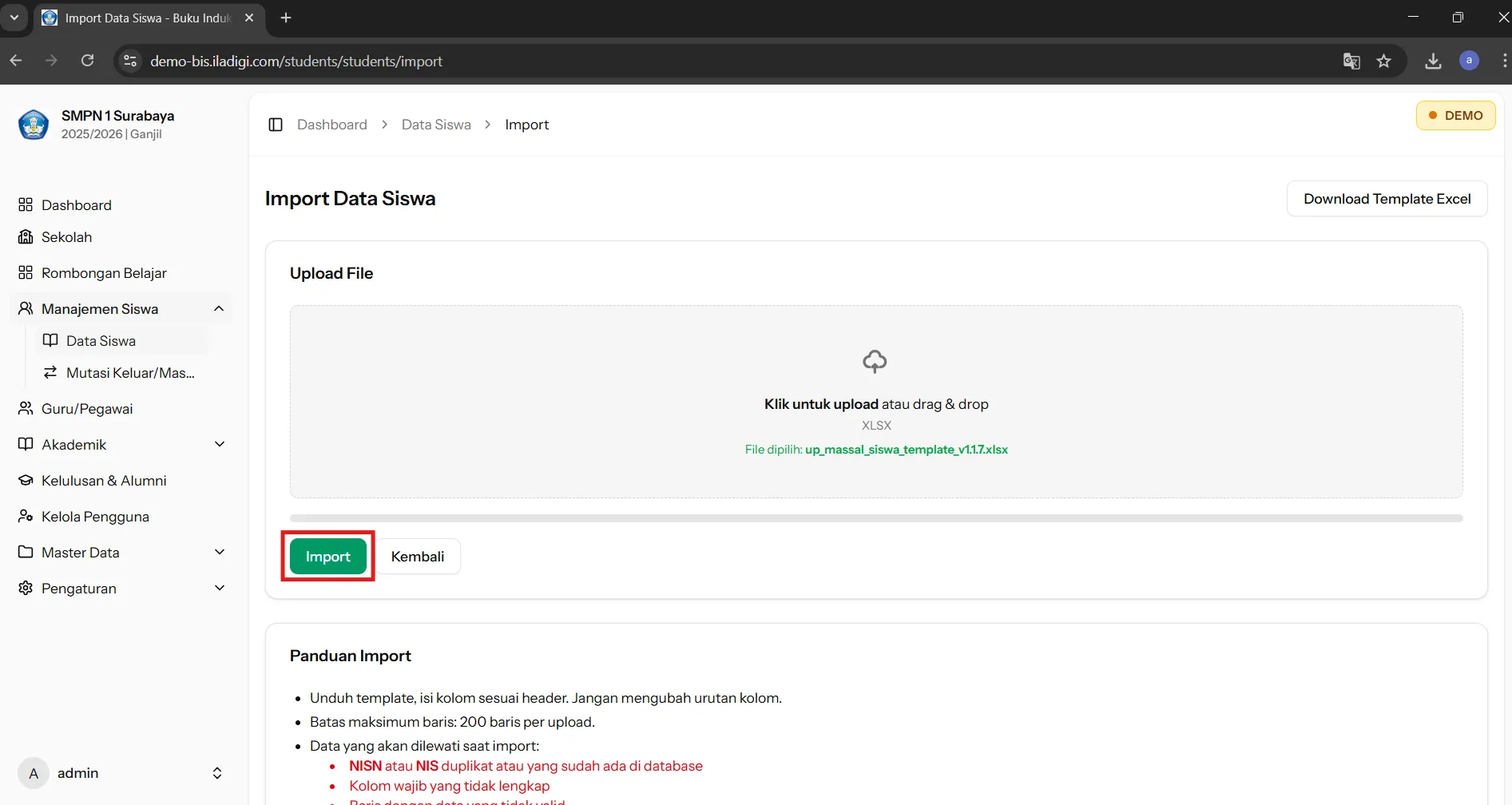Click the Dashboard grid icon in sidebar
The height and width of the screenshot is (805, 1512).
coord(26,205)
